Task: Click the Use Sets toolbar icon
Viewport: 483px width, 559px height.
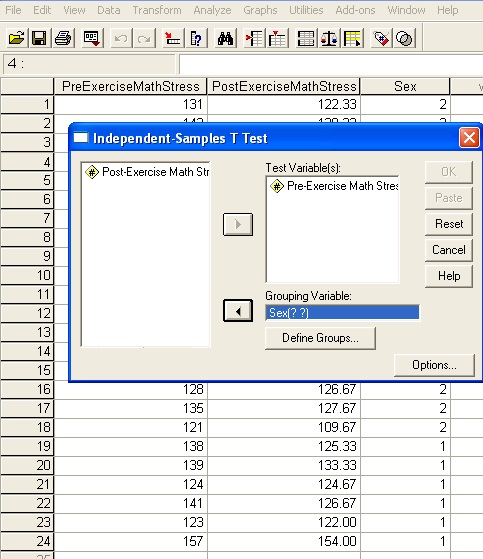Action: [x=404, y=38]
